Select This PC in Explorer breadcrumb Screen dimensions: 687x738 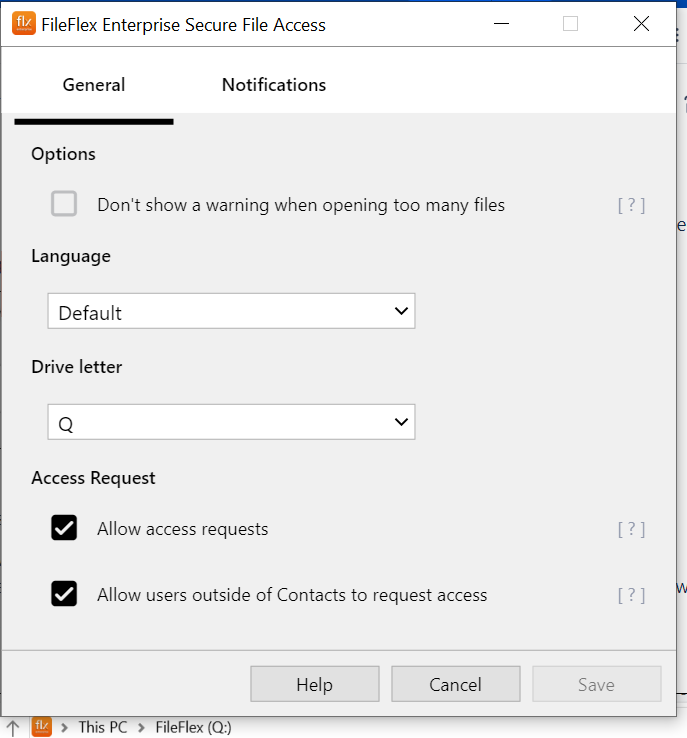click(x=103, y=728)
